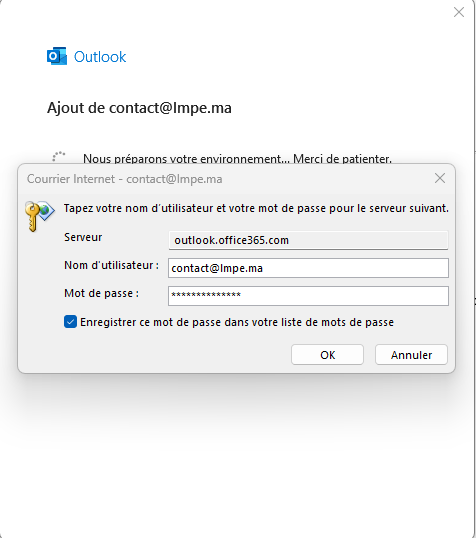Viewport: 476px width, 538px height.
Task: Uncheck Enregistrer ce mot de passe checkbox
Action: tap(70, 322)
